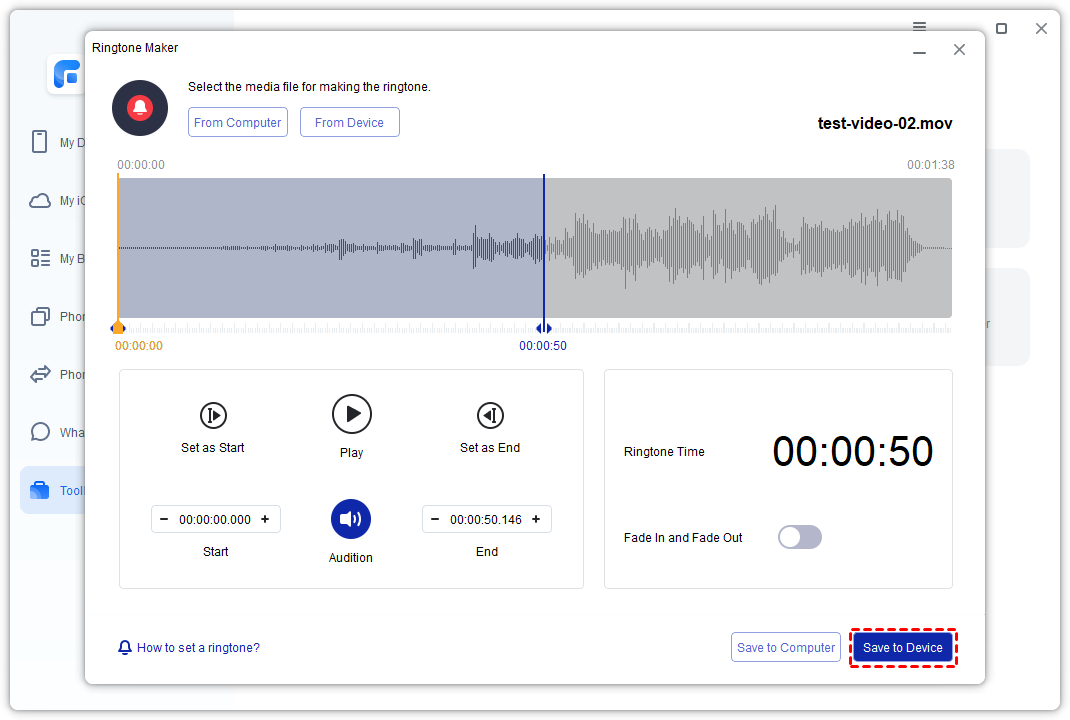Choose From Computer media source
The image size is (1070, 720).
tap(238, 122)
